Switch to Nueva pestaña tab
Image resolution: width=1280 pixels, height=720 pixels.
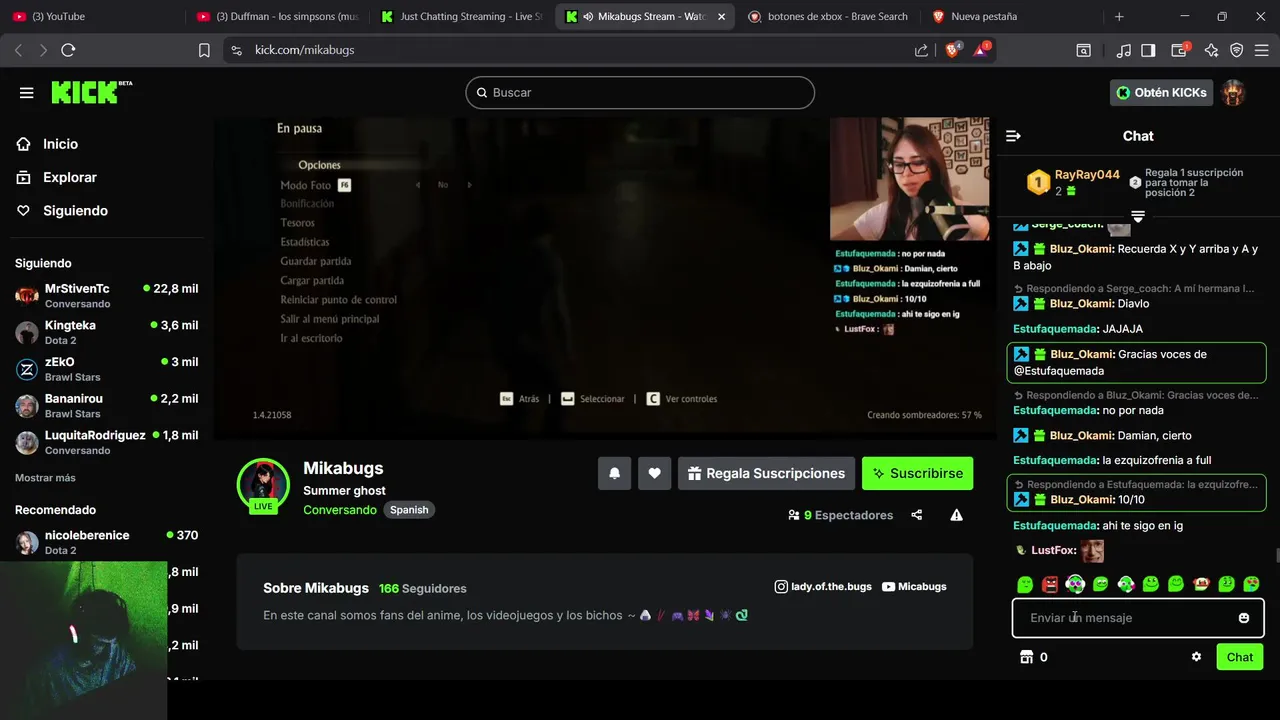point(1012,17)
